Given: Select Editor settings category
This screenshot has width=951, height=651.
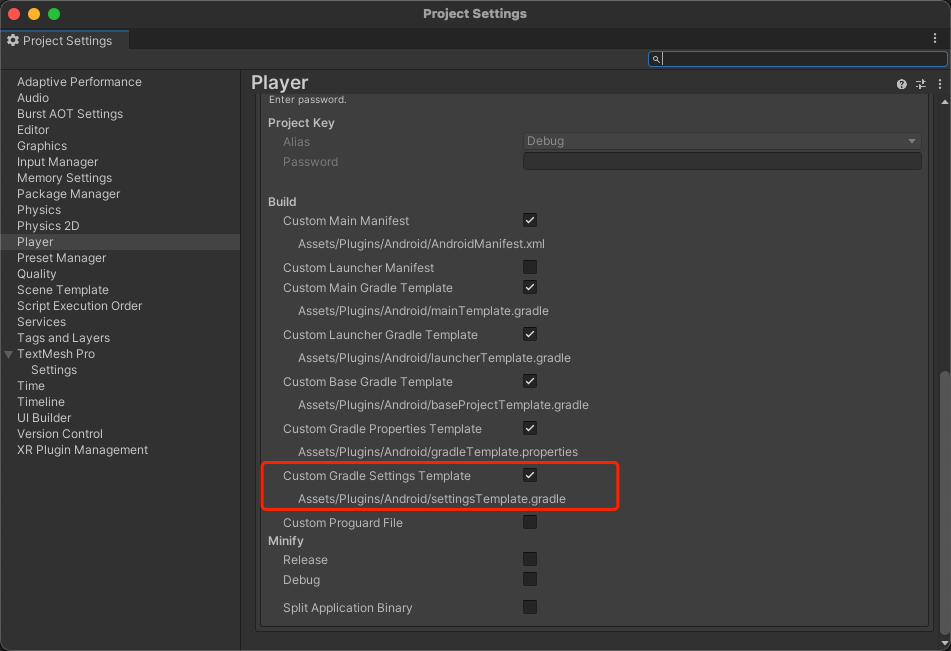Looking at the screenshot, I should 33,130.
